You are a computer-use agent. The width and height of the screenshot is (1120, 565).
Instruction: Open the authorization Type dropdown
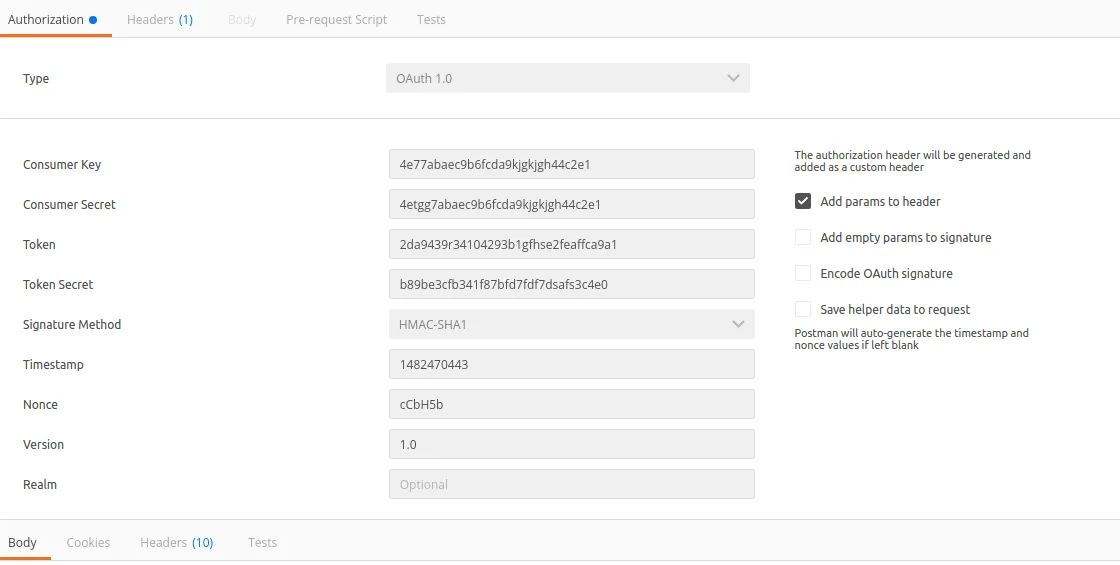point(567,78)
